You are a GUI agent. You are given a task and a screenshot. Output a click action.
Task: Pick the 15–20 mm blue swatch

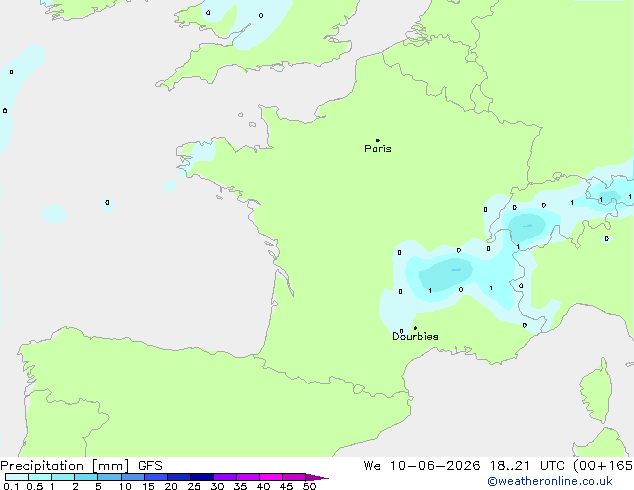tap(155, 477)
